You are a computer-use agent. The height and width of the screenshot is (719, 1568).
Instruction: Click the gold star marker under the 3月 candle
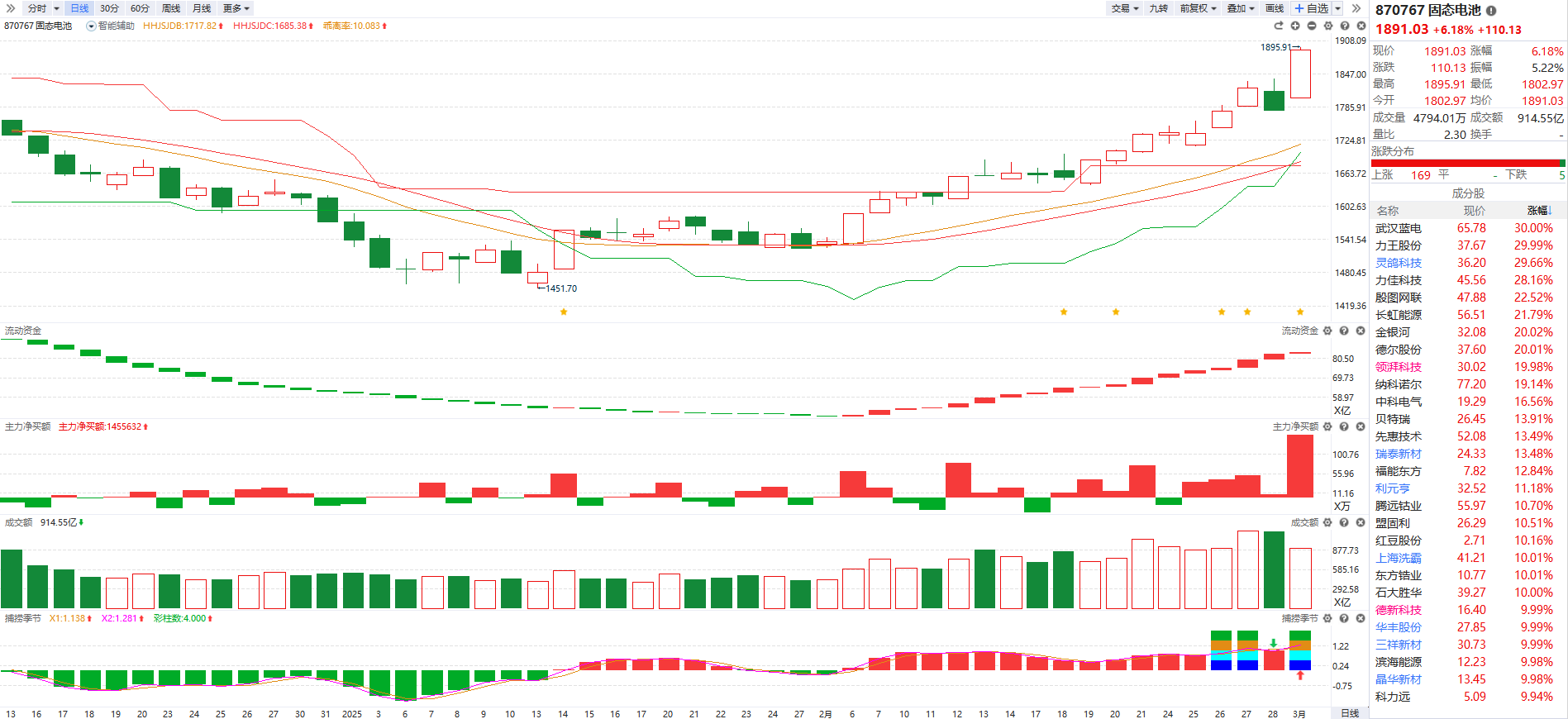(x=1300, y=312)
